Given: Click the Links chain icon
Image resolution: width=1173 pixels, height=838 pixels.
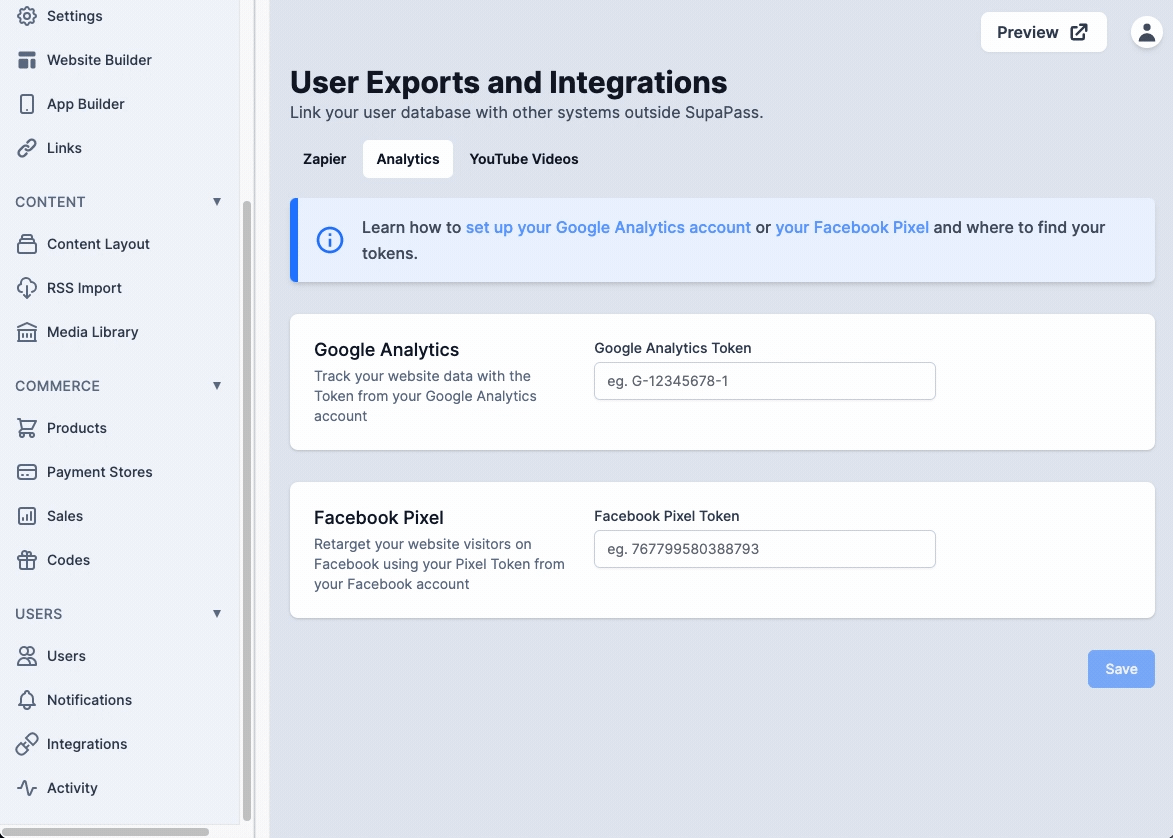Looking at the screenshot, I should click(27, 148).
